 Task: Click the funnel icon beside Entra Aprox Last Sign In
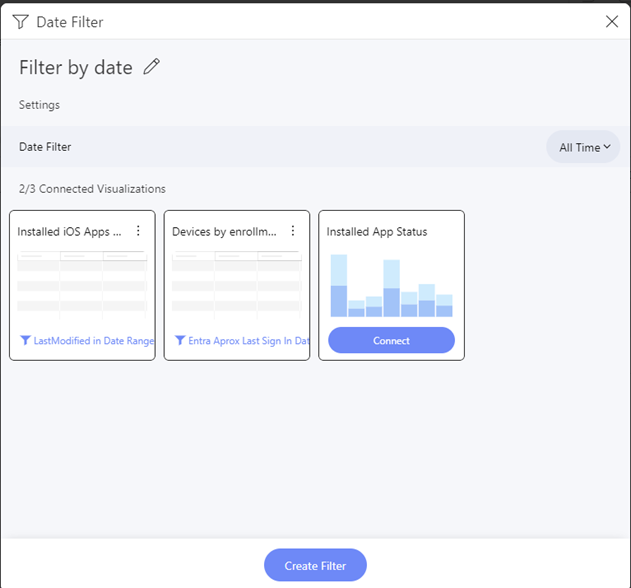point(180,340)
